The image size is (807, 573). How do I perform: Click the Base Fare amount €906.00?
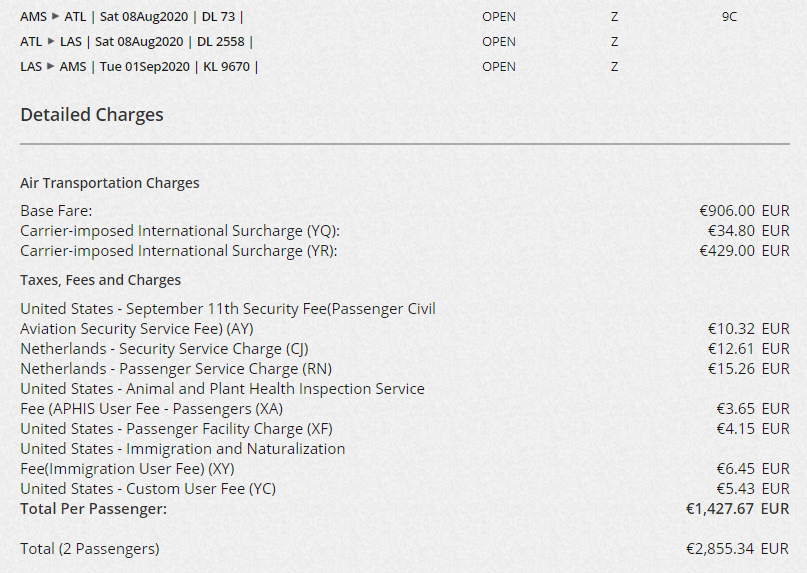[726, 211]
